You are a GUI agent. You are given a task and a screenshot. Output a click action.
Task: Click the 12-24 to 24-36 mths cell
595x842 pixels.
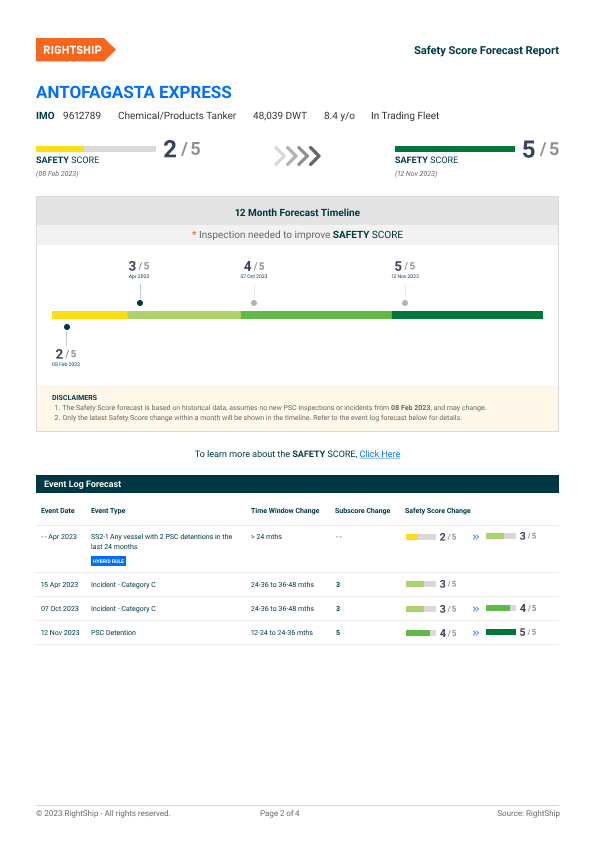click(x=282, y=633)
